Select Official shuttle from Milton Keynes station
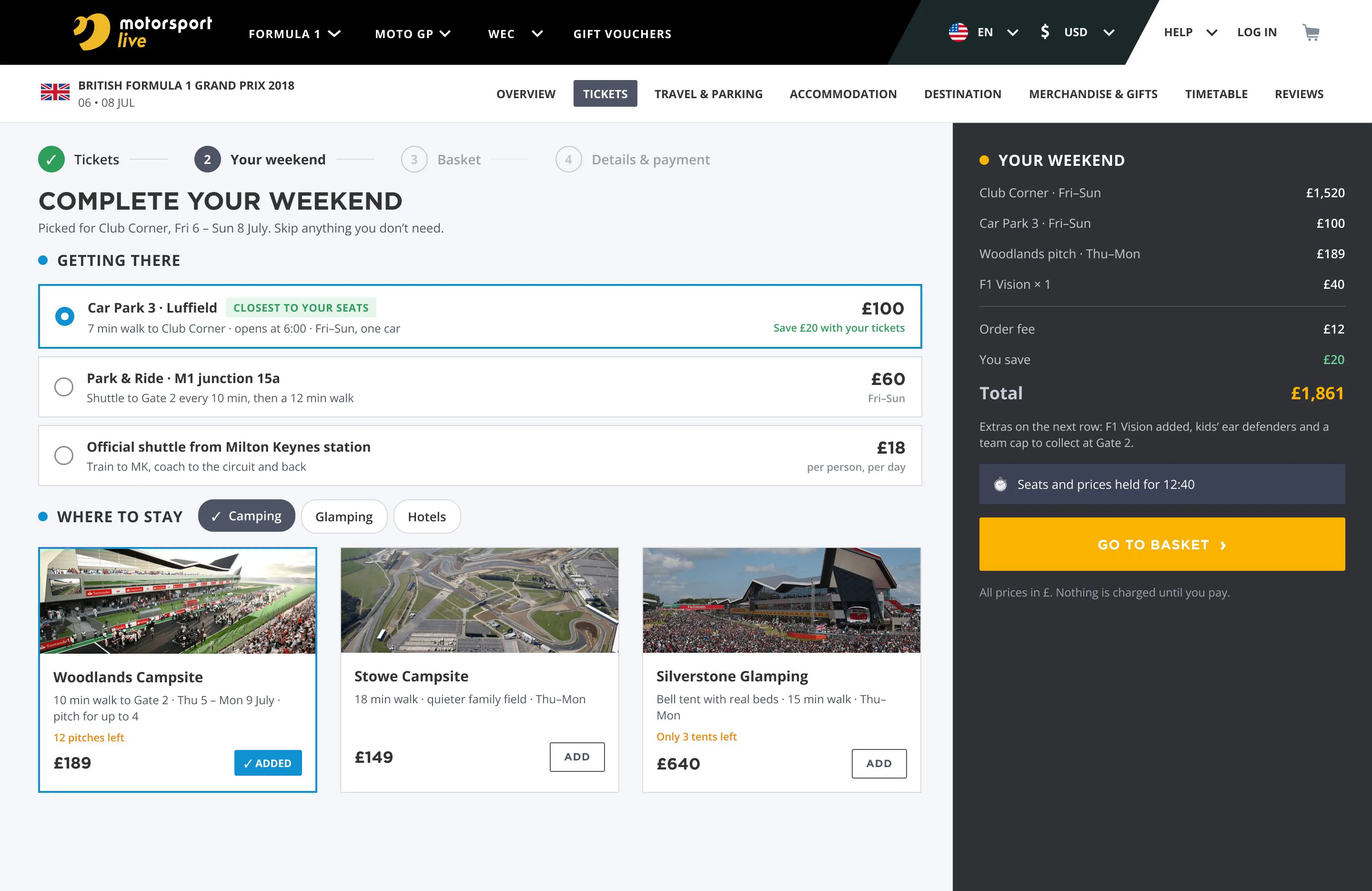The height and width of the screenshot is (891, 1372). pos(63,456)
